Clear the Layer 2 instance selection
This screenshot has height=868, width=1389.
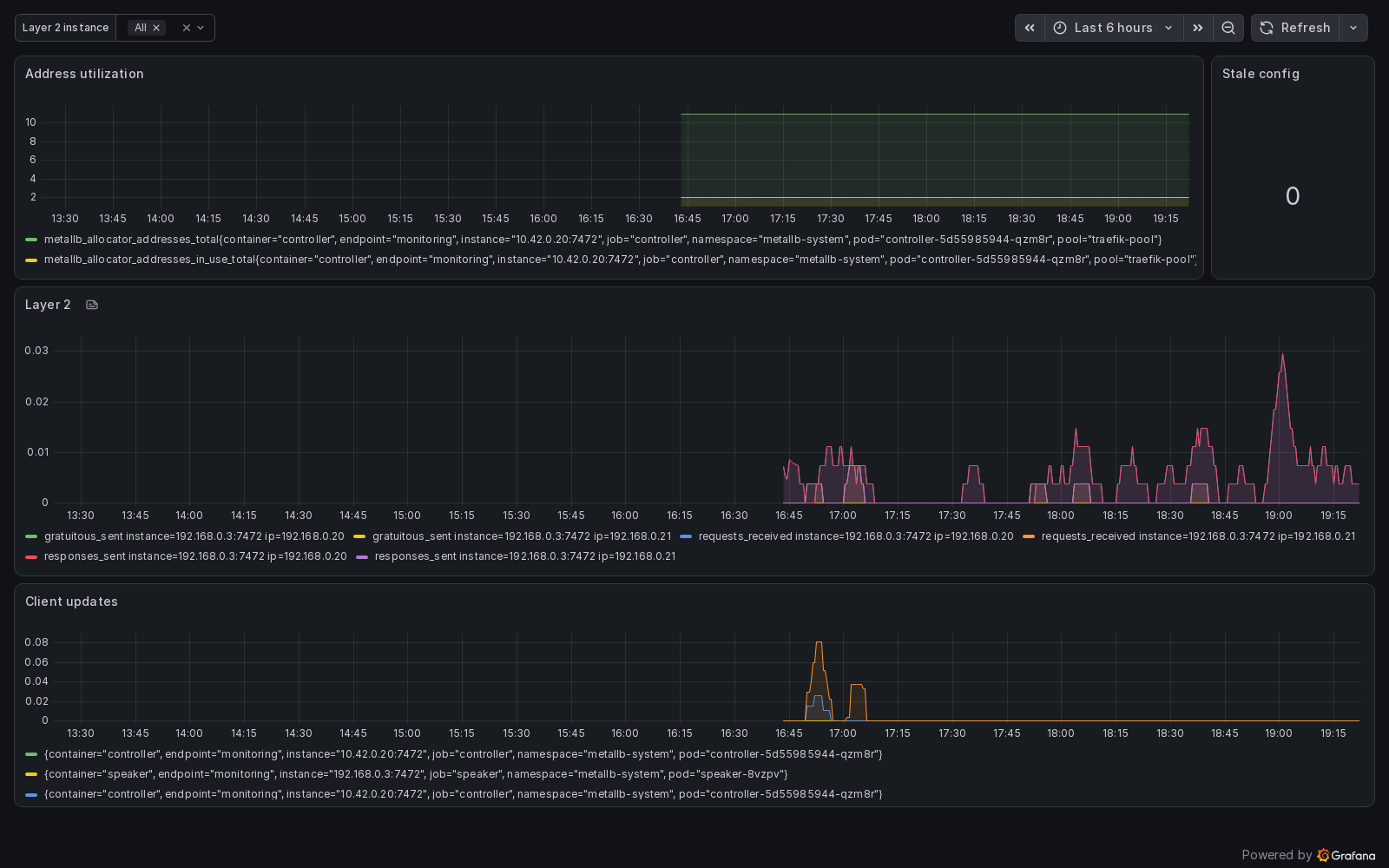[x=186, y=28]
